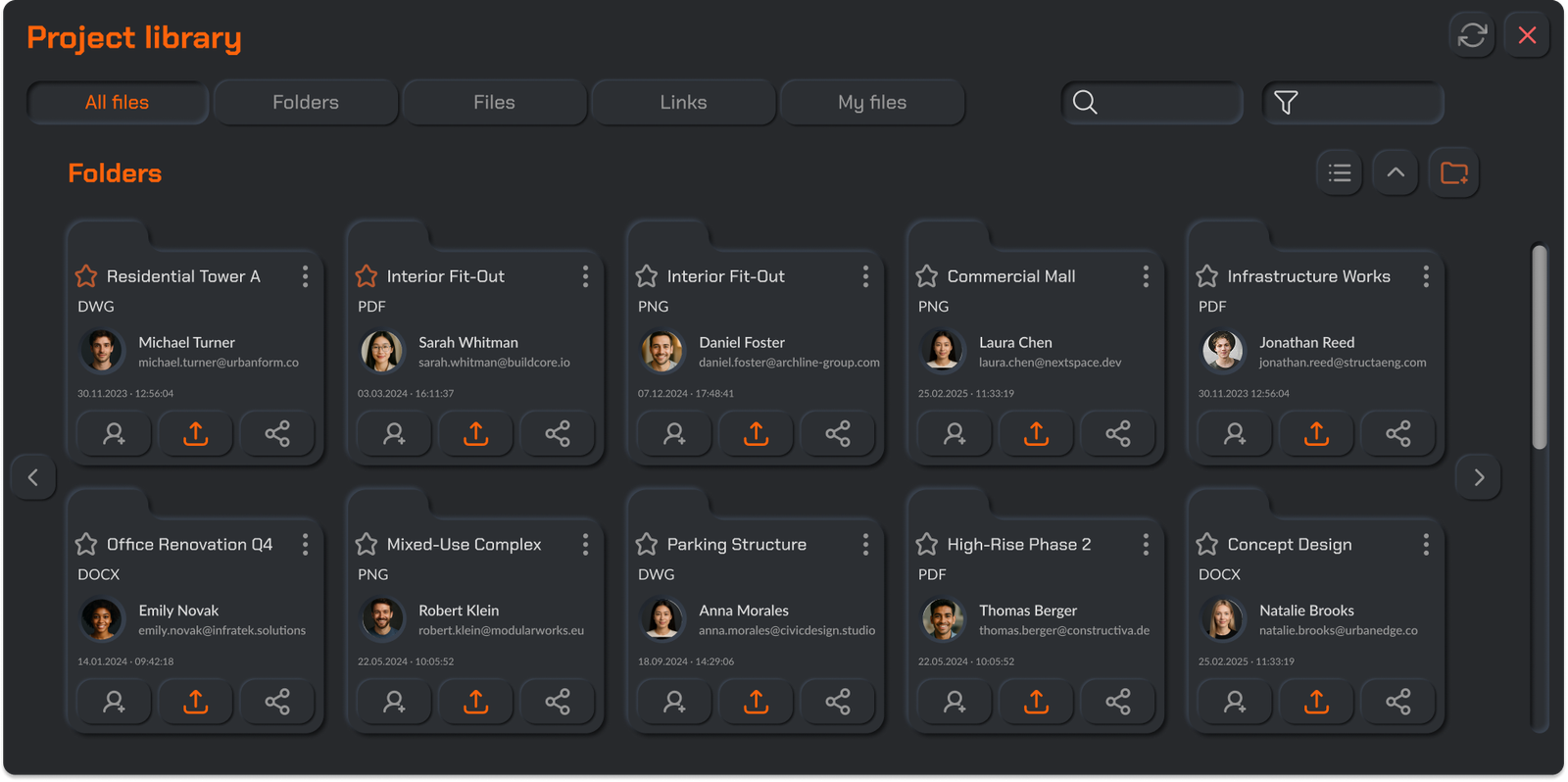Share the Parking Structure folder
Viewport: 1568px width, 782px height.
tap(838, 702)
